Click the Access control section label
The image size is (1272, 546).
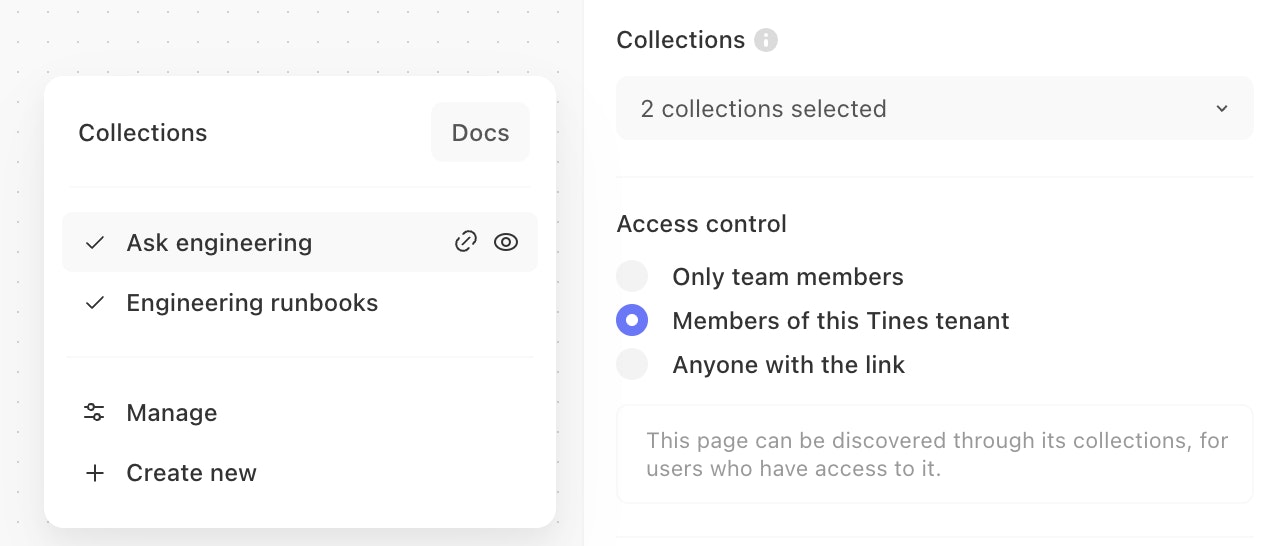[701, 224]
